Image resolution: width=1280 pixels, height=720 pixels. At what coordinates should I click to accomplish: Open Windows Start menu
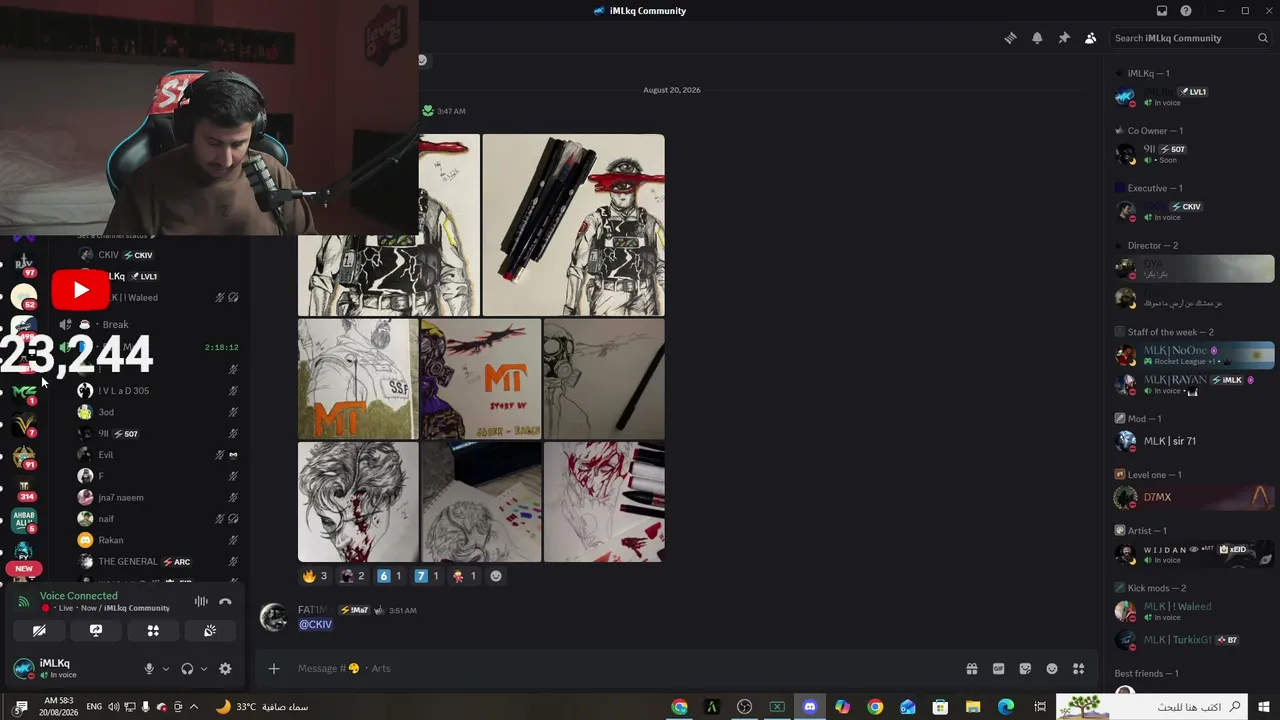[x=1266, y=707]
